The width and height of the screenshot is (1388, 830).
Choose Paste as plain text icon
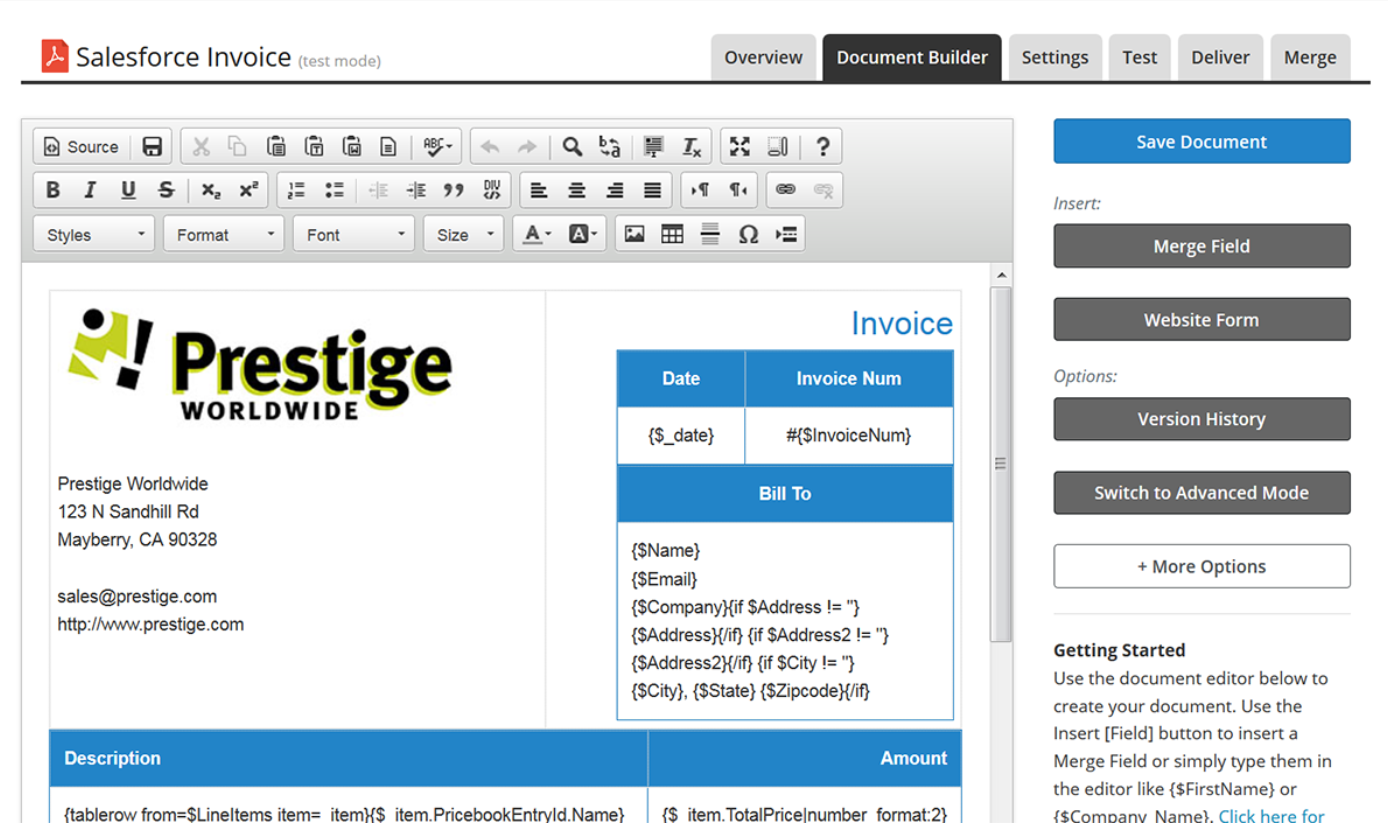pos(313,147)
